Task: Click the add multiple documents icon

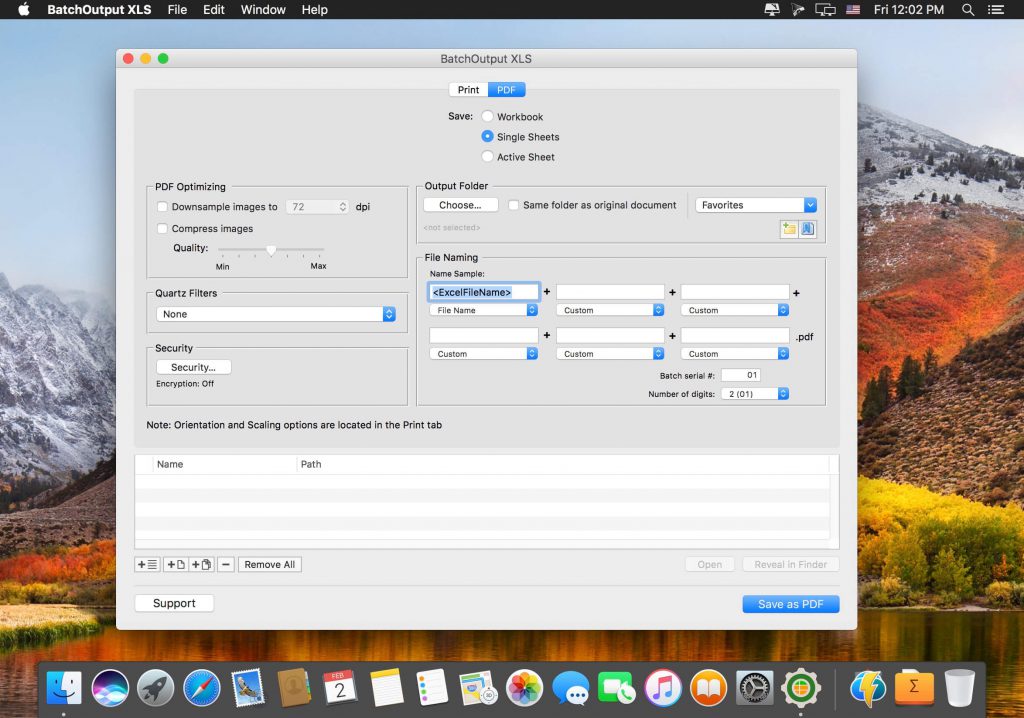Action: [x=201, y=564]
